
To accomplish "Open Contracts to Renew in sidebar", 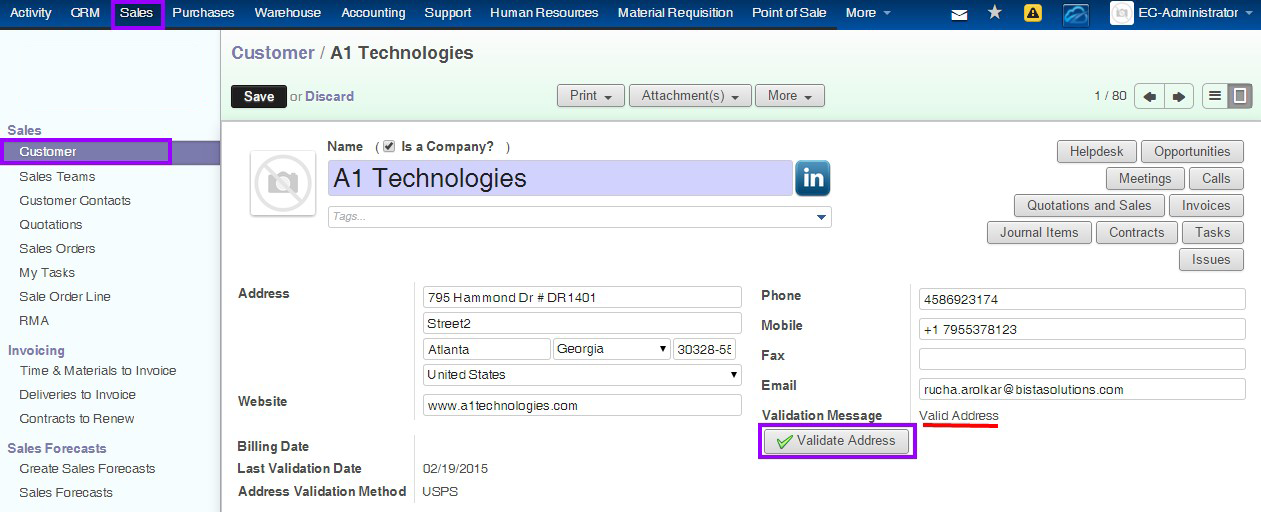I will point(77,418).
